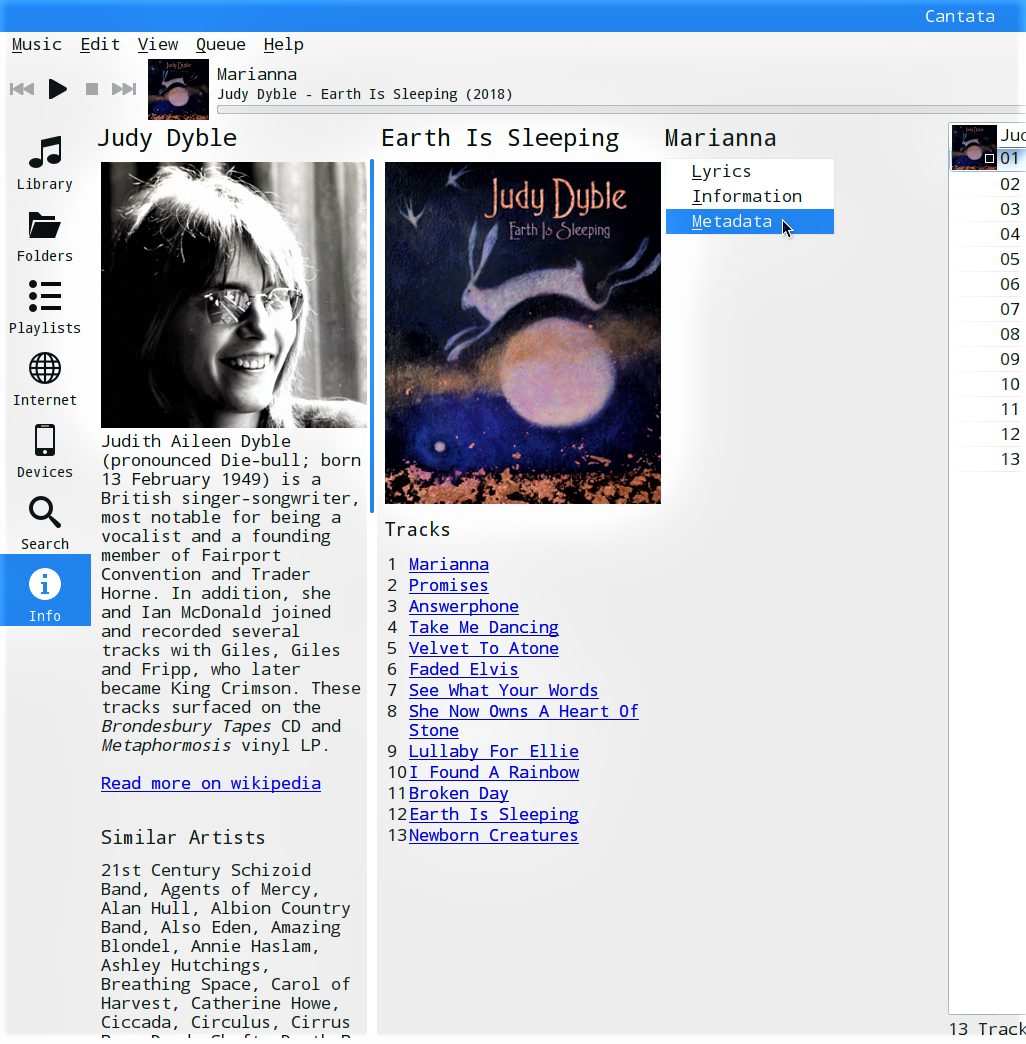Click the Judy Dyble artist photo
The height and width of the screenshot is (1044, 1026).
click(234, 295)
